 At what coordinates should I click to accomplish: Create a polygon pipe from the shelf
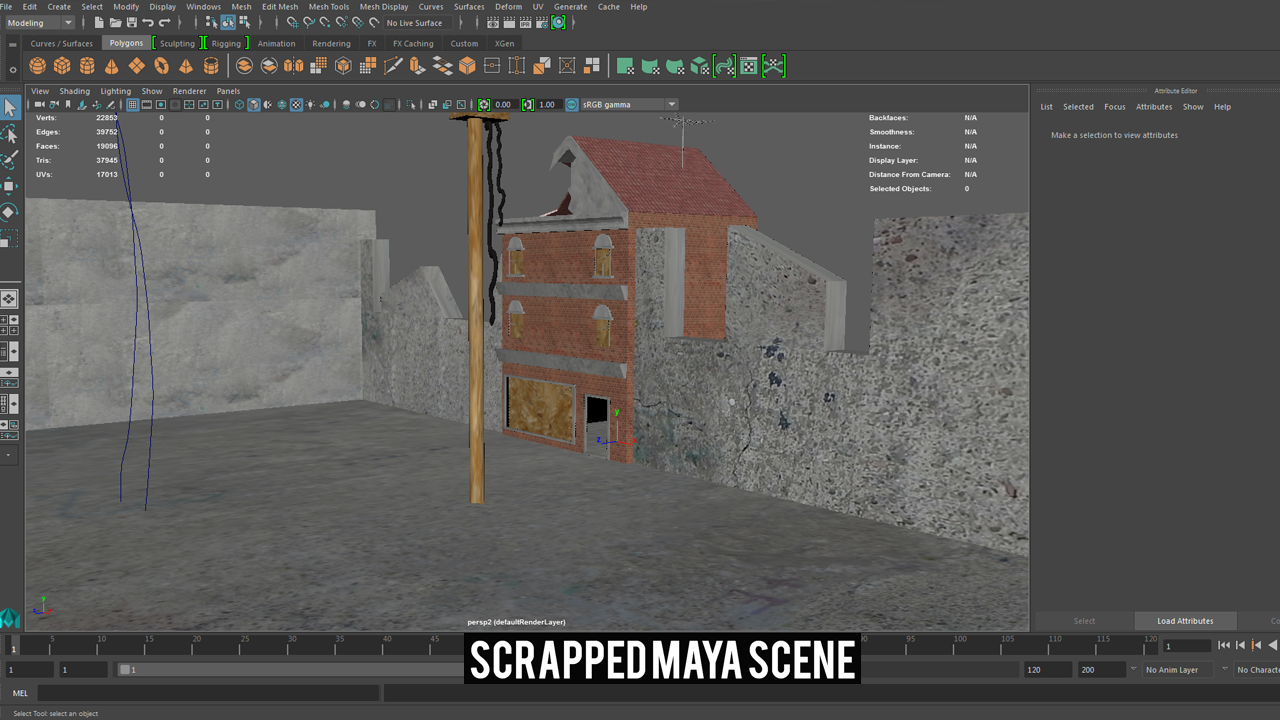[x=211, y=66]
